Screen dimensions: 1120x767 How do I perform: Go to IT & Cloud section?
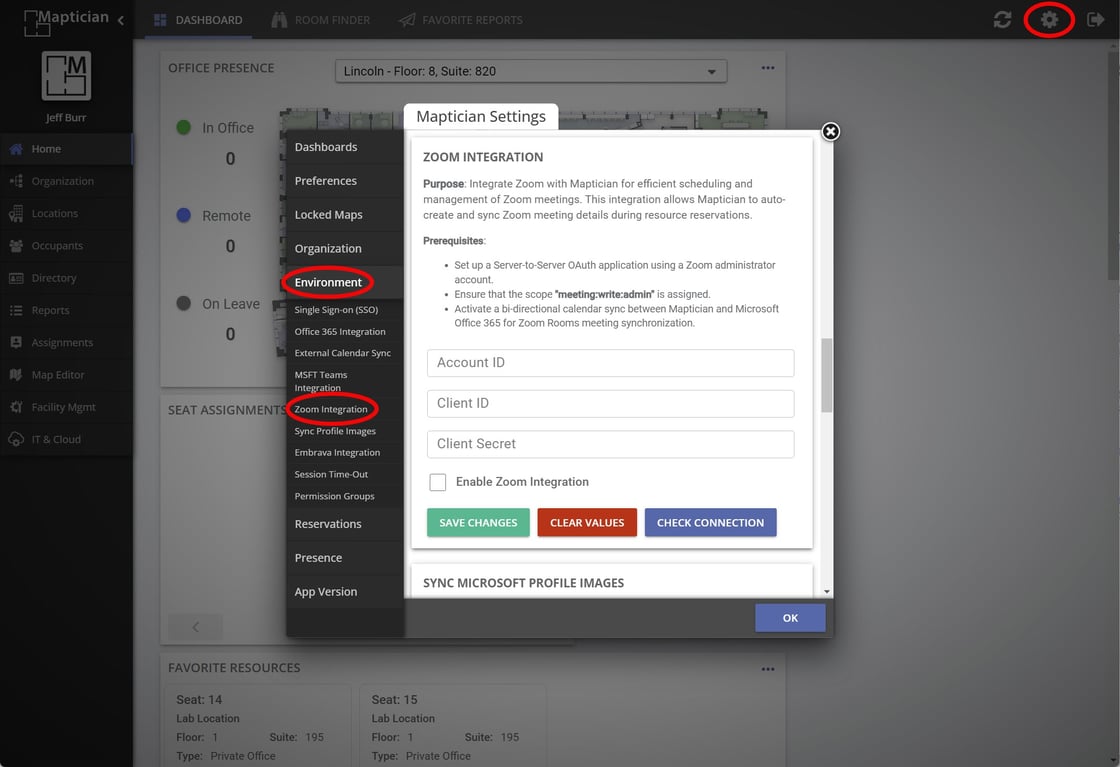pyautogui.click(x=55, y=439)
